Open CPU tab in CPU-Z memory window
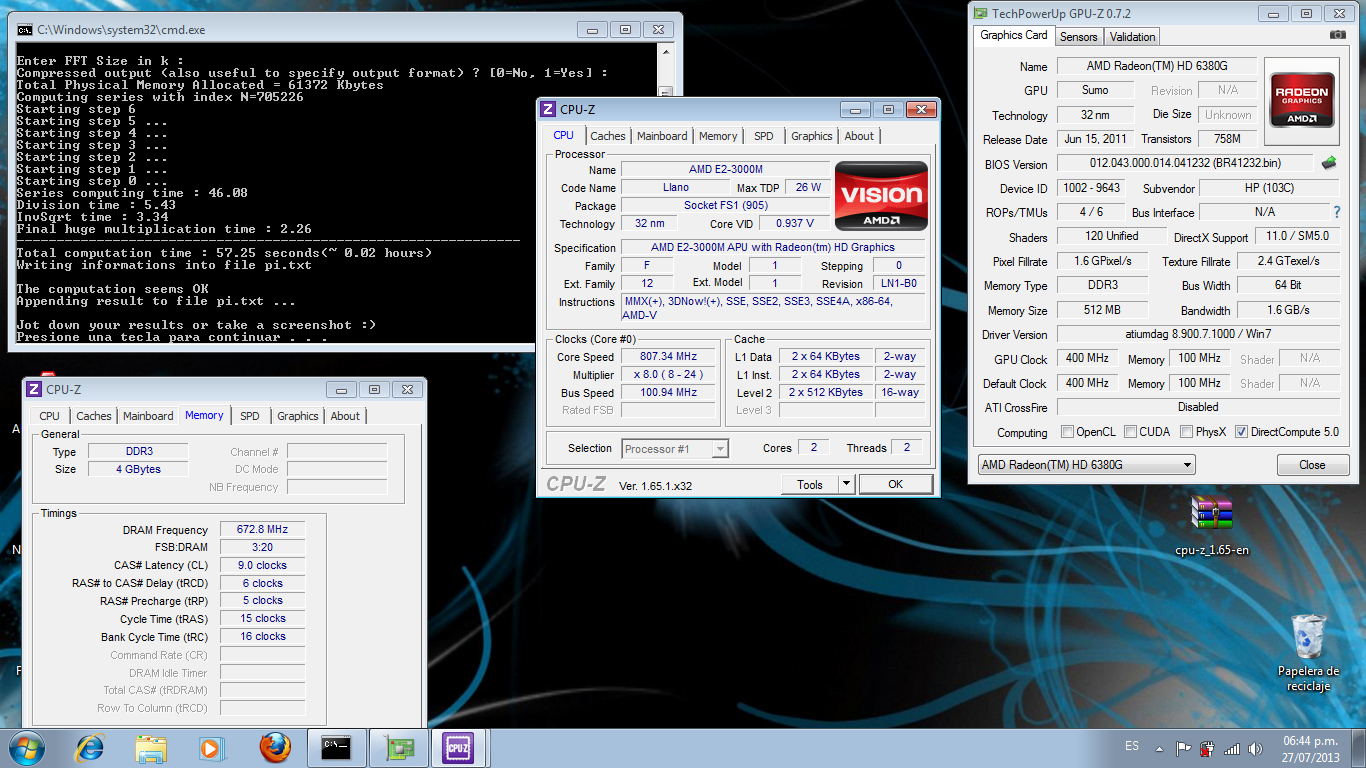1366x768 pixels. pyautogui.click(x=49, y=416)
